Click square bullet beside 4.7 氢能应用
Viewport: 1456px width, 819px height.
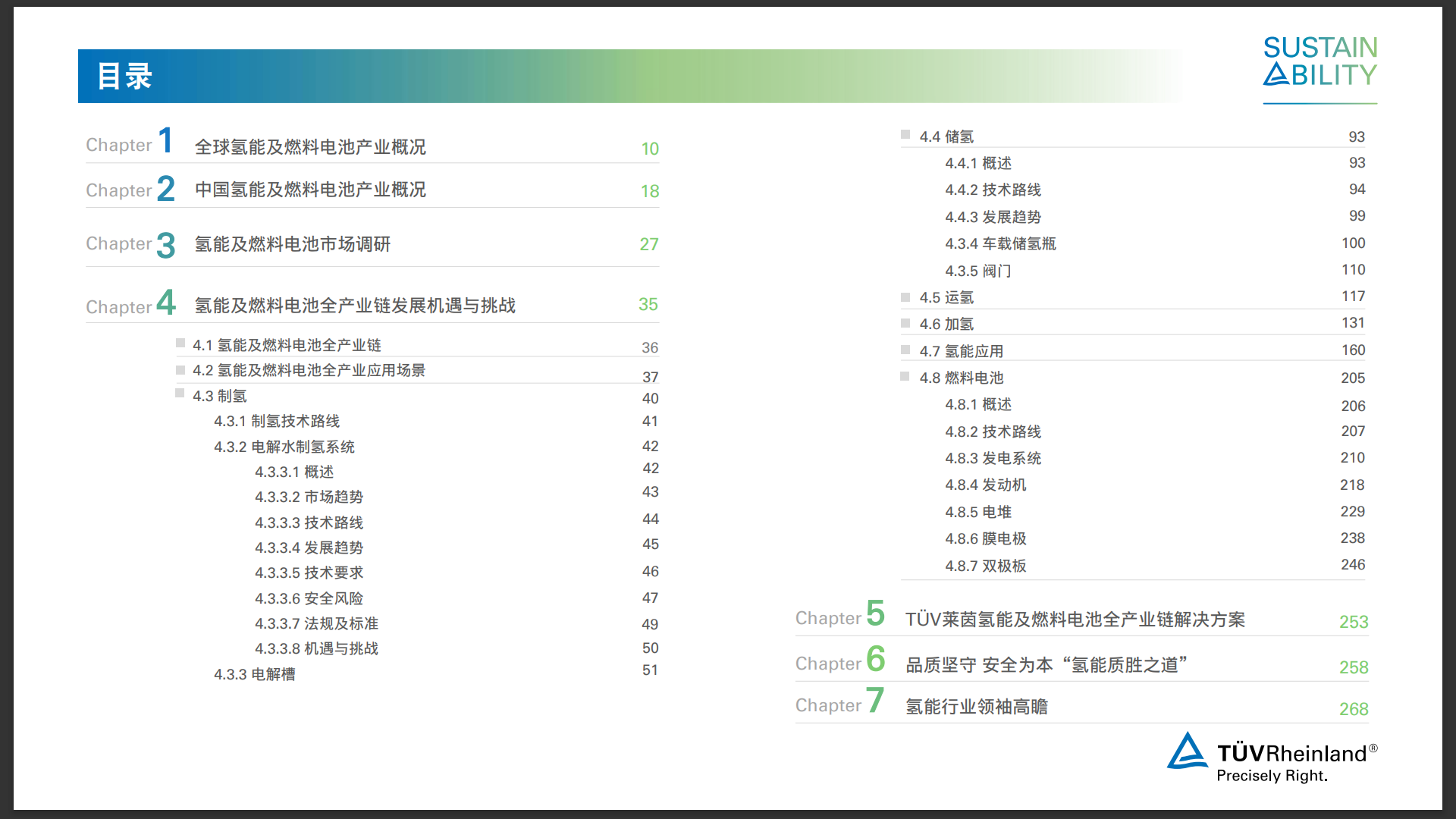(905, 350)
